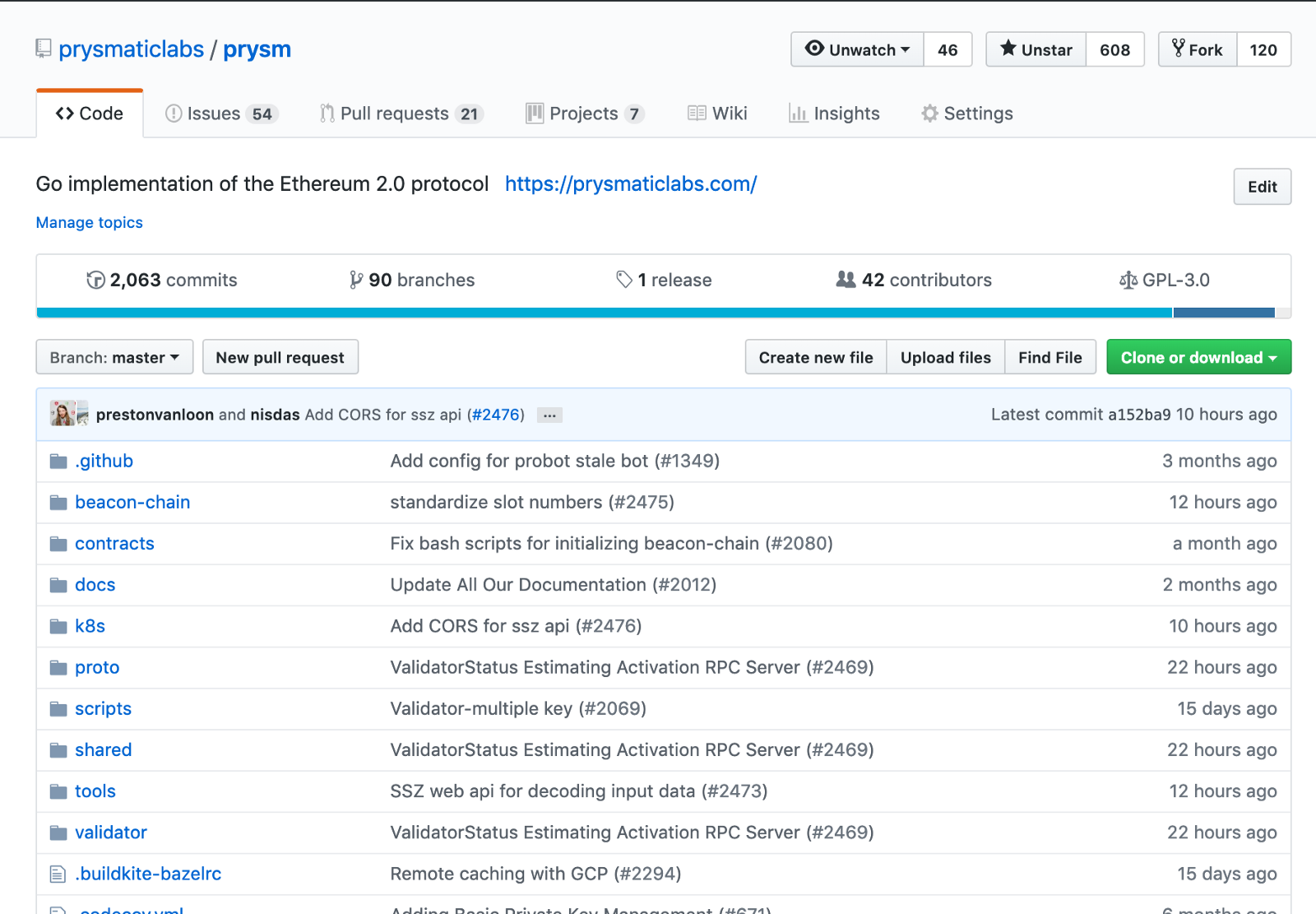Click the scripts folder icon

pos(58,709)
